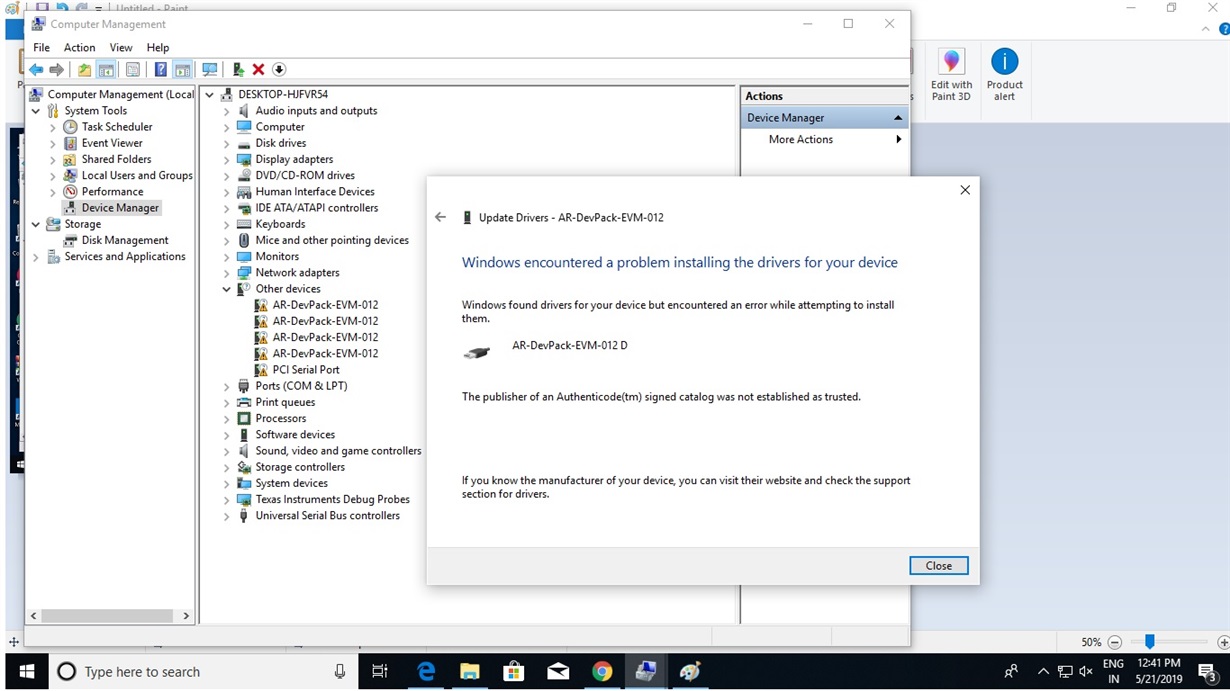Select Services and Applications node
Image resolution: width=1230 pixels, height=691 pixels.
pyautogui.click(x=125, y=257)
